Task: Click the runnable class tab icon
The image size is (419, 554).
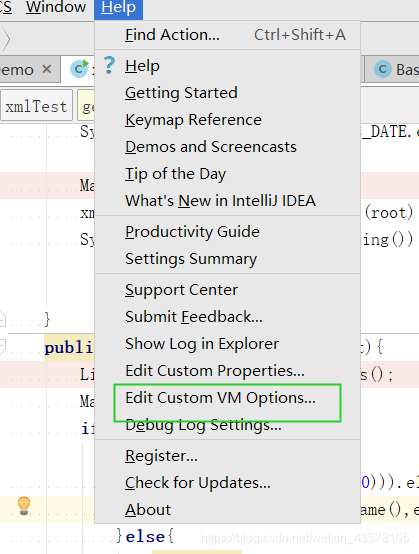Action: click(79, 69)
